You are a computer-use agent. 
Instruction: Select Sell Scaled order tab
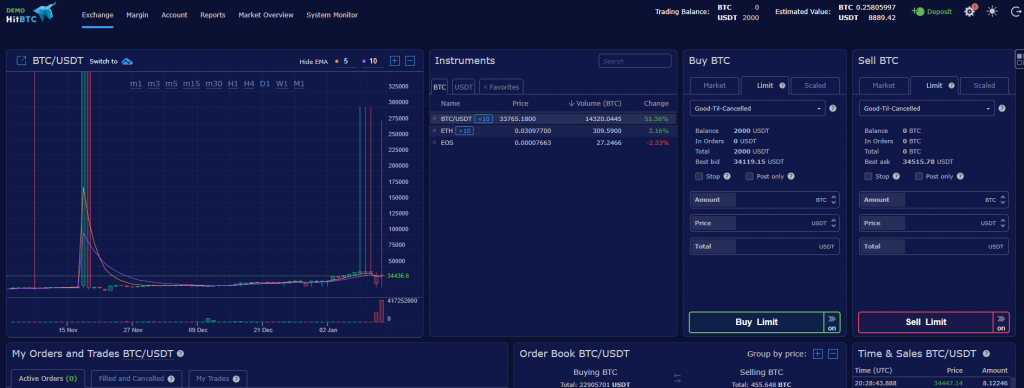[984, 86]
